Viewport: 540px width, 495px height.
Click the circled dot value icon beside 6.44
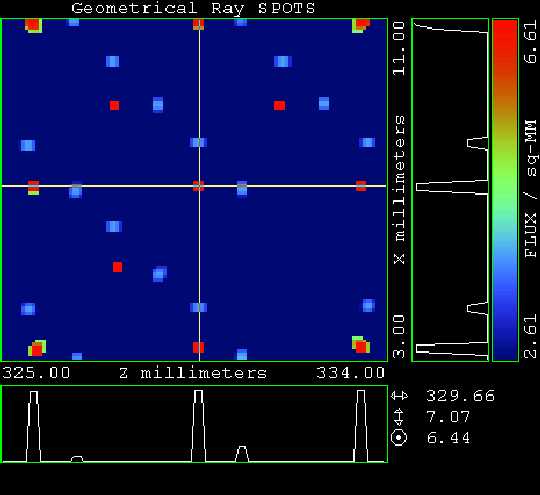[399, 438]
